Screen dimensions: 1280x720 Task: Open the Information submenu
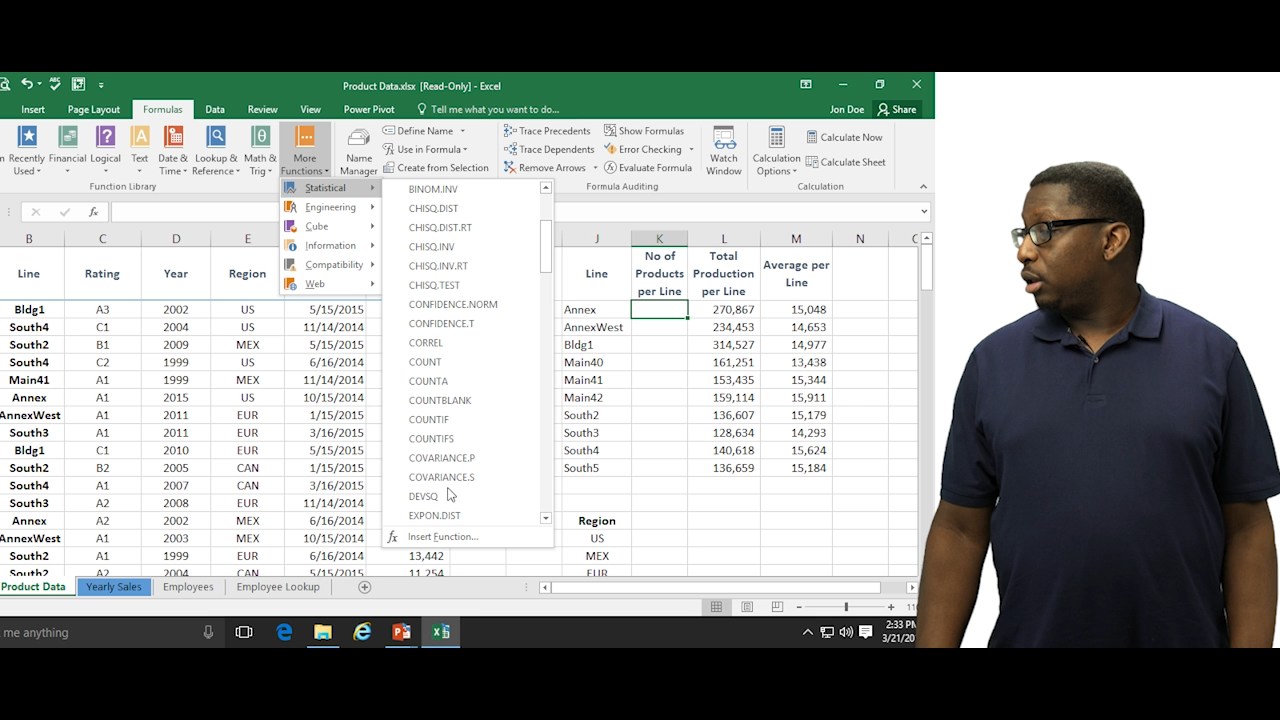pyautogui.click(x=330, y=245)
